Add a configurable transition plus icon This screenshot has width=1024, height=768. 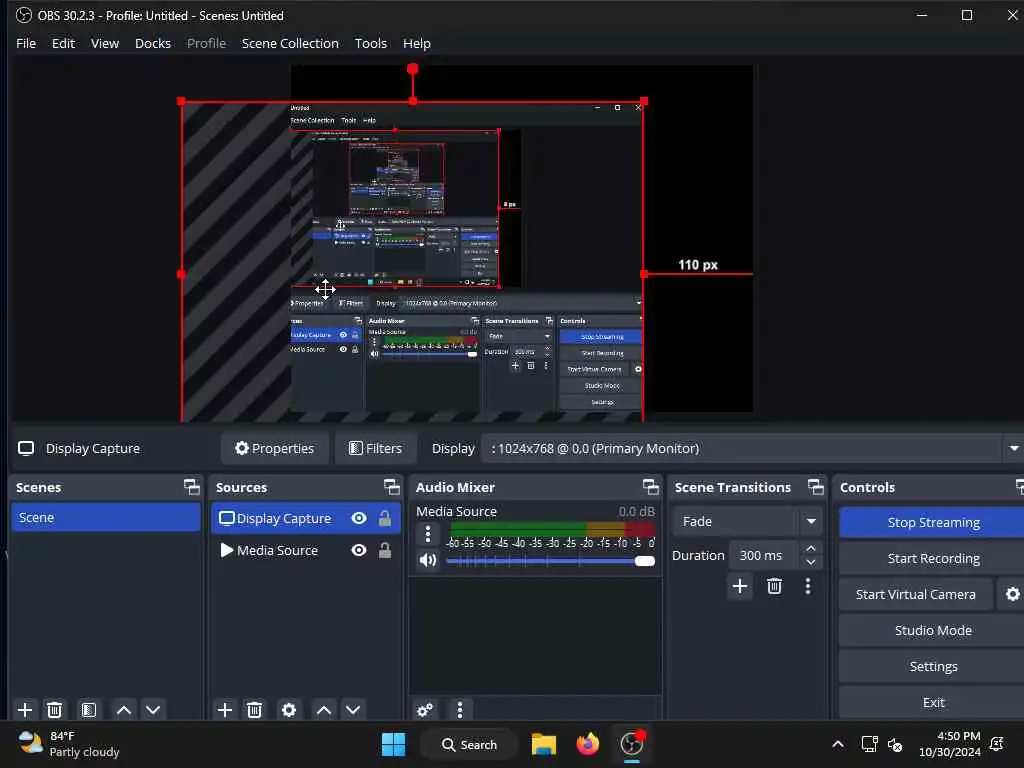[740, 586]
